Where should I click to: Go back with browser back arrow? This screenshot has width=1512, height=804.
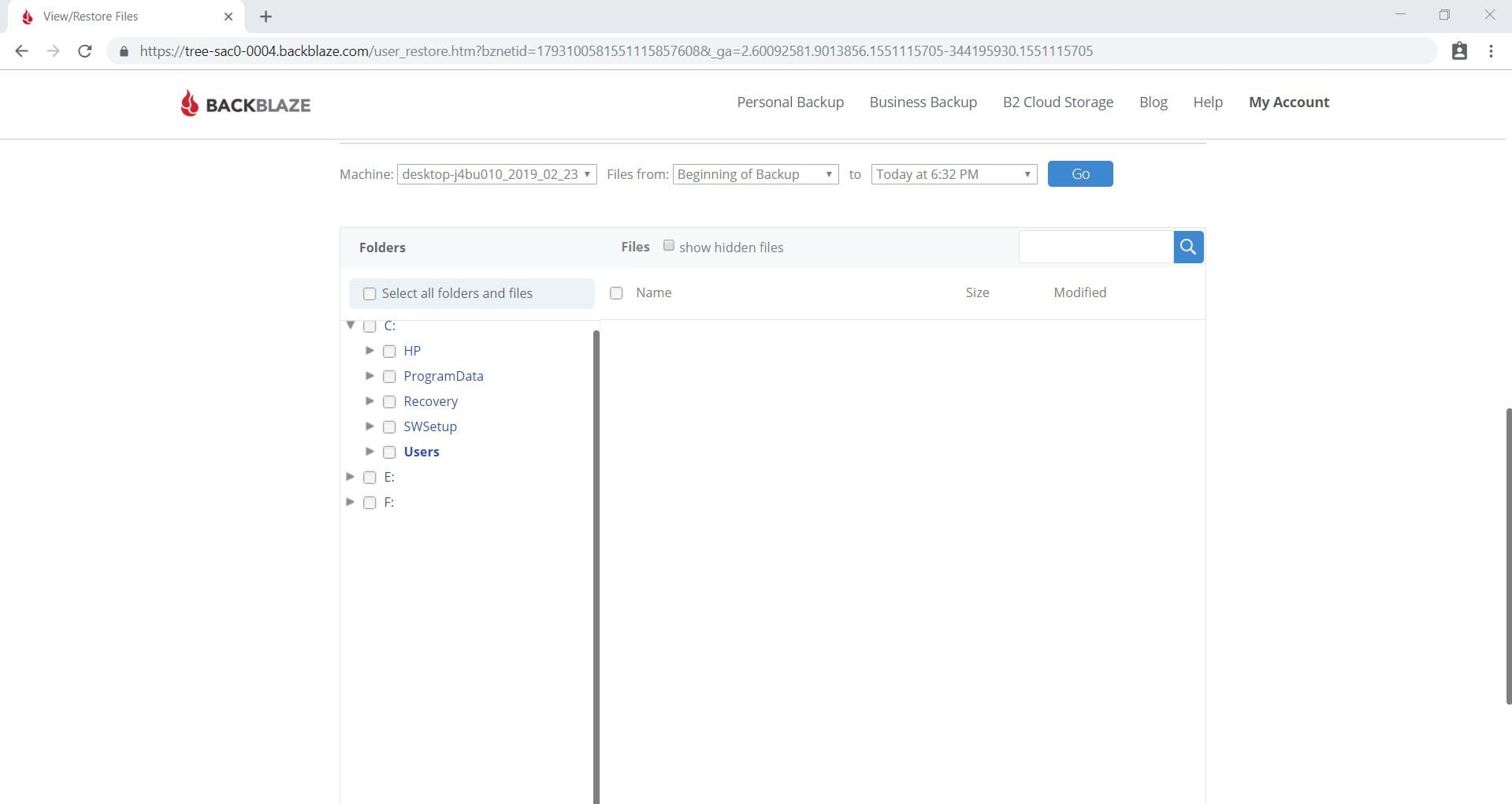[21, 51]
